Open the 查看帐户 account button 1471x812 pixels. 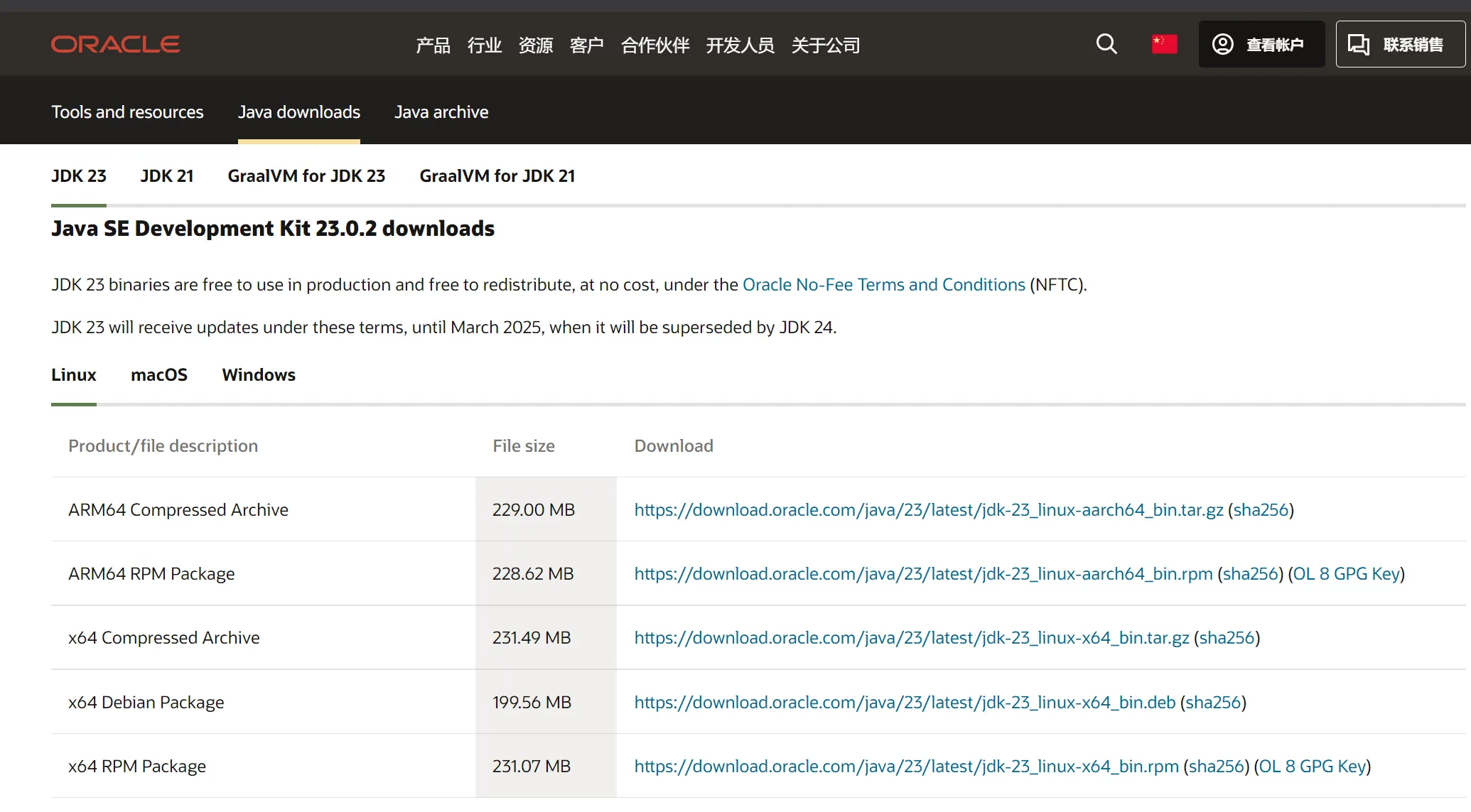point(1261,44)
